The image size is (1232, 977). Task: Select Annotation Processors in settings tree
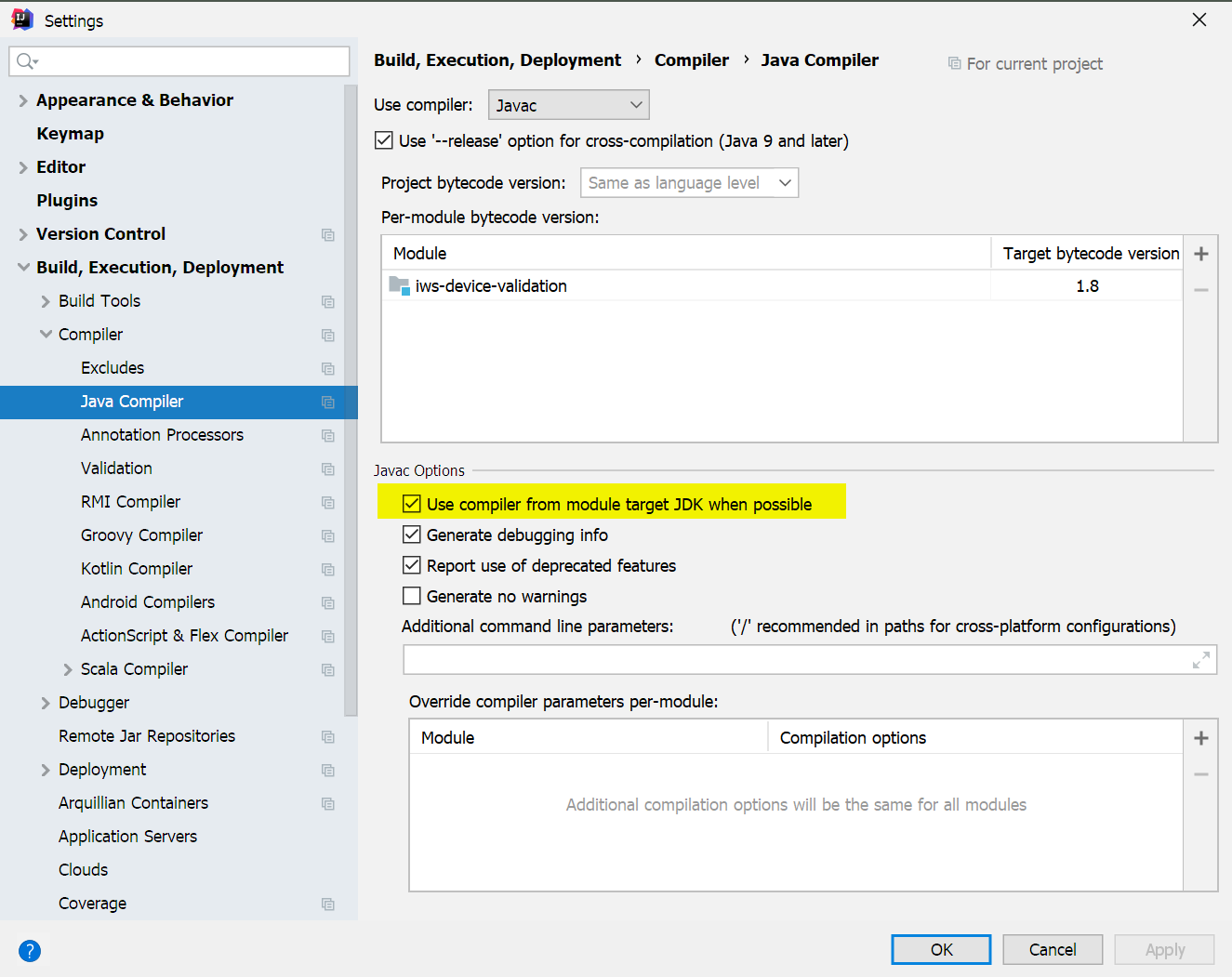162,435
